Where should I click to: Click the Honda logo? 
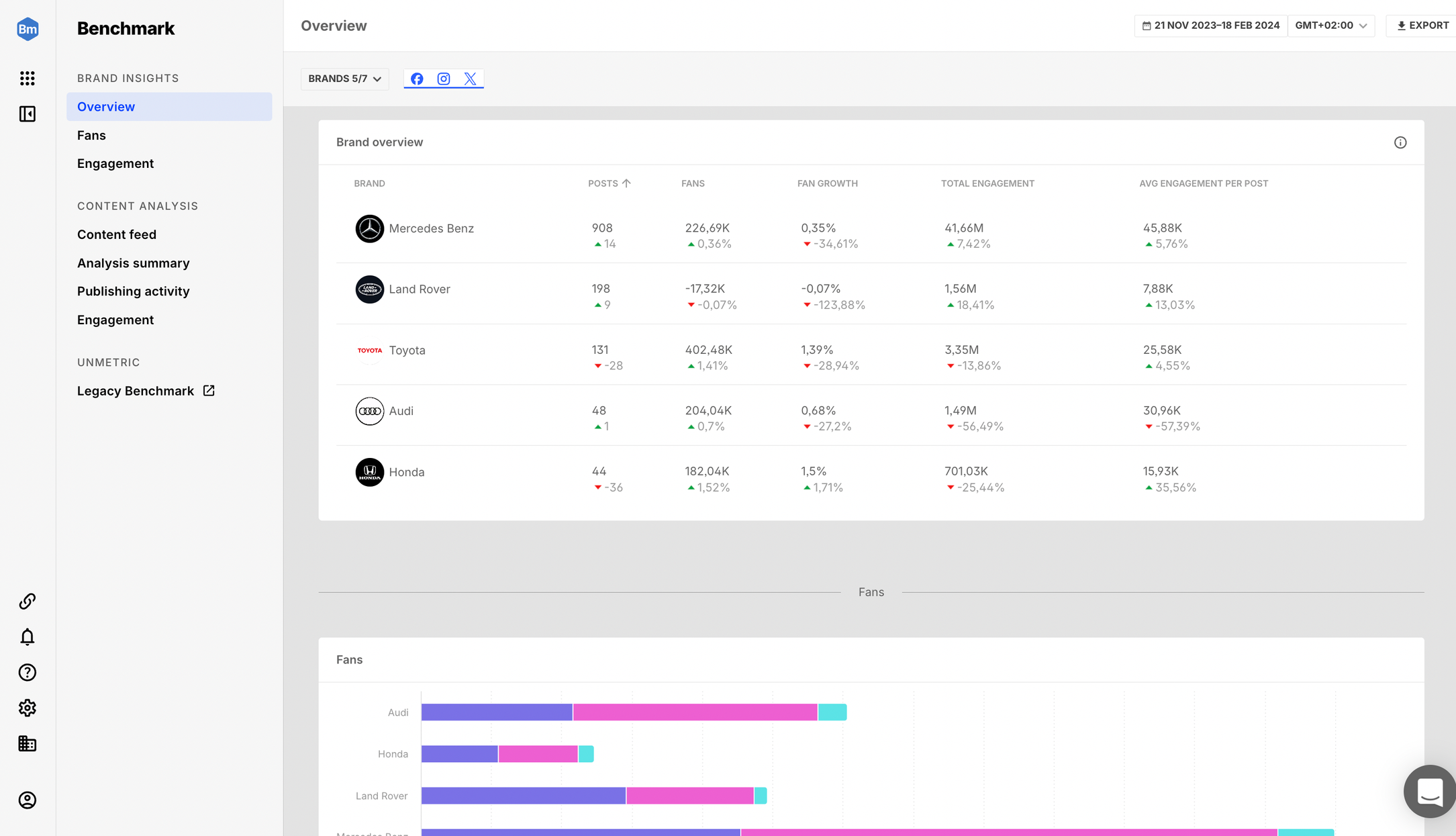click(369, 472)
